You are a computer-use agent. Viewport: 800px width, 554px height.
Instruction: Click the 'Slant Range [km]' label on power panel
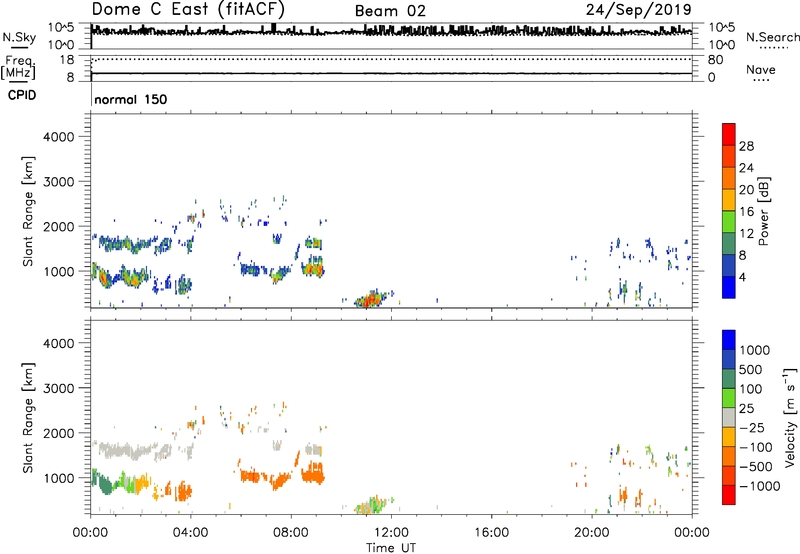(x=28, y=211)
